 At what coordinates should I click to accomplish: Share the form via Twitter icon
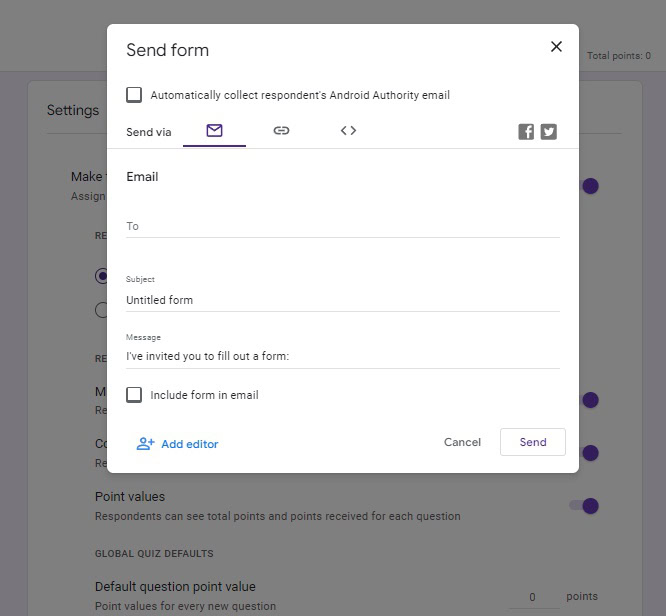(x=549, y=132)
